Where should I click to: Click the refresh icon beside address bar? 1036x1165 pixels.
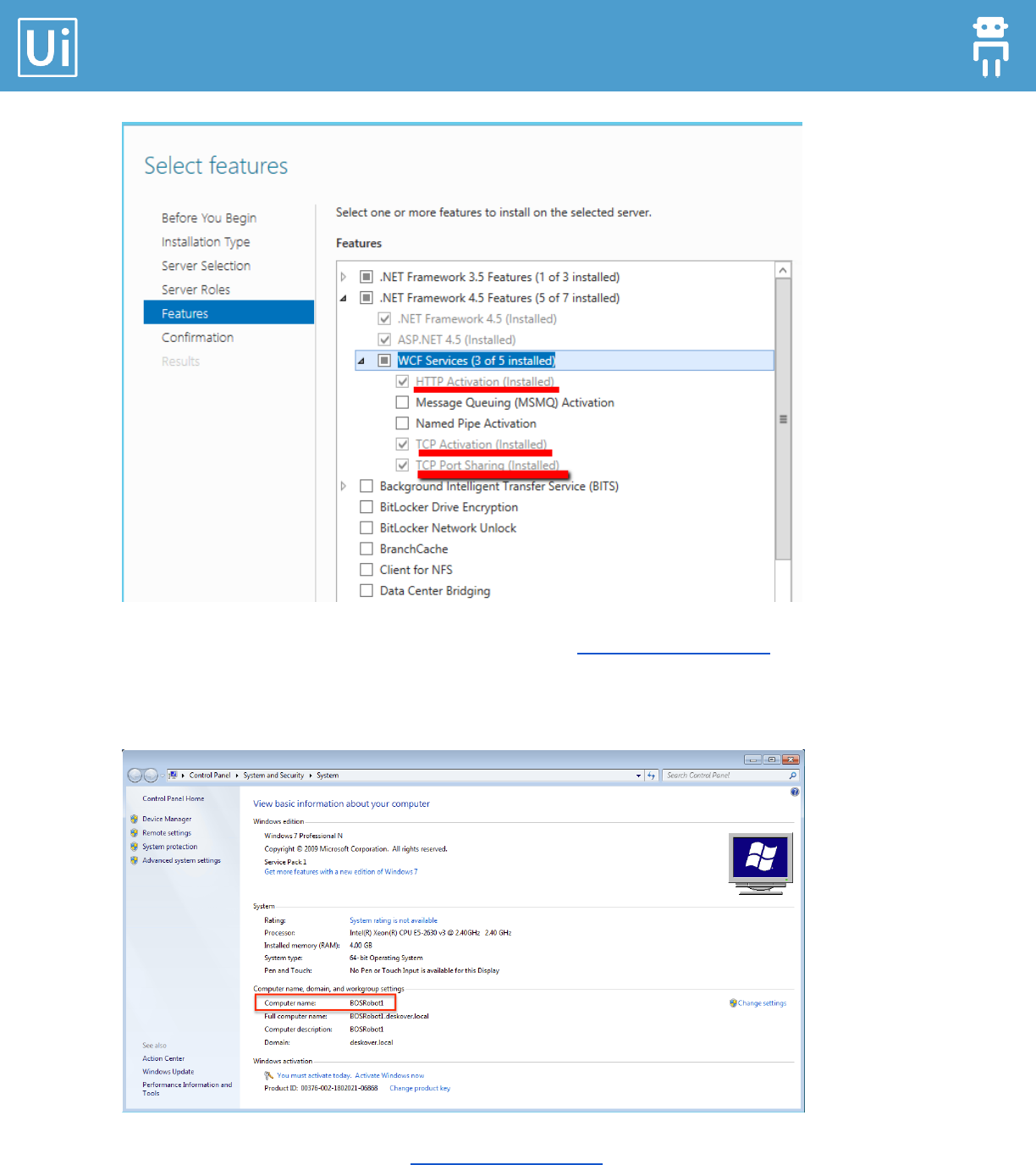[x=651, y=775]
